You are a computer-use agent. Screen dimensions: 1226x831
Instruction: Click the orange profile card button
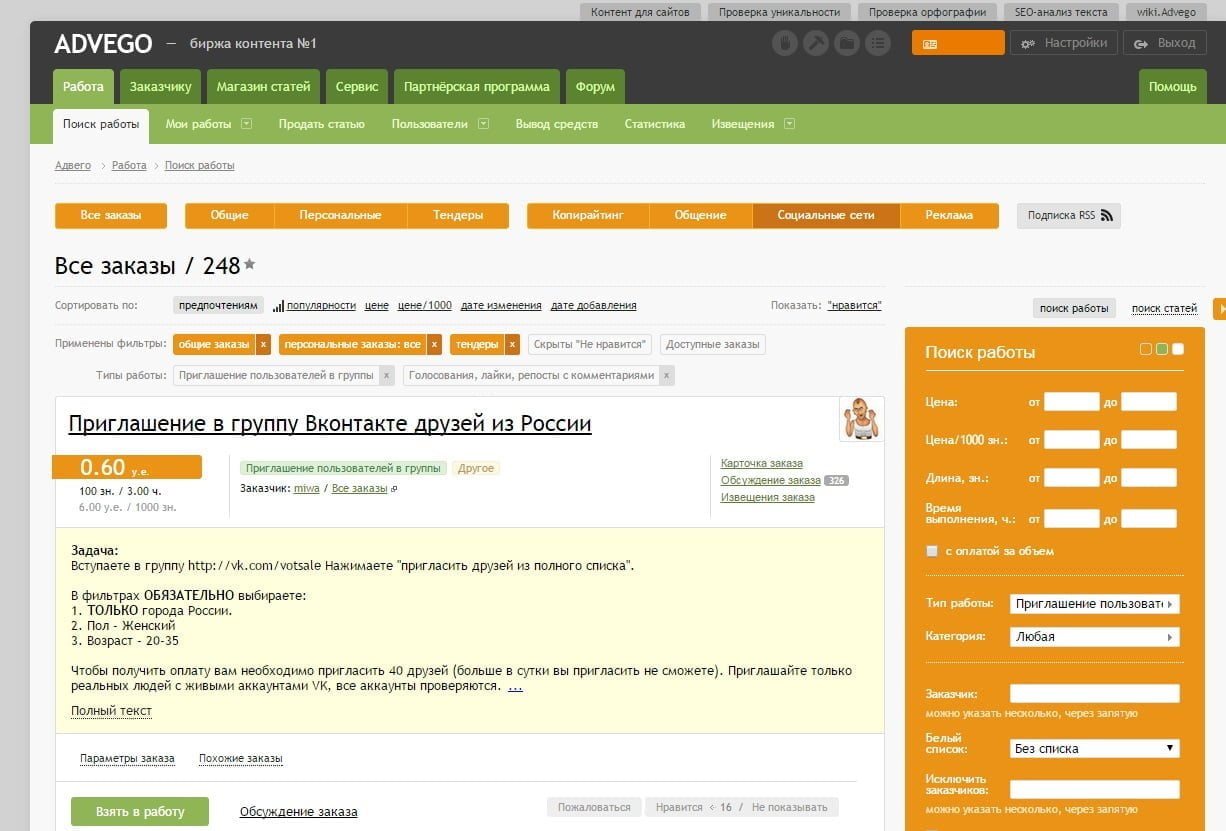[958, 43]
